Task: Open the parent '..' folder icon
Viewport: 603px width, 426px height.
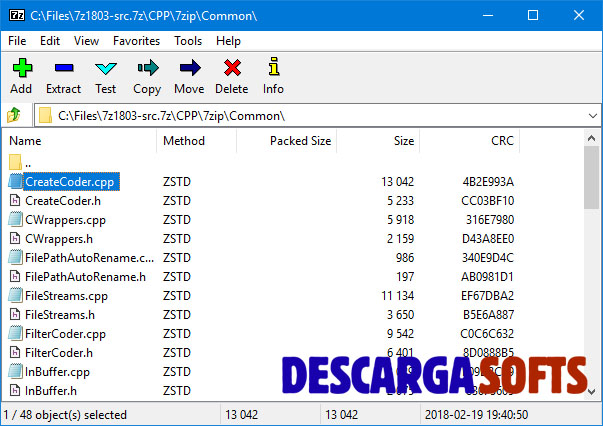Action: [15, 162]
